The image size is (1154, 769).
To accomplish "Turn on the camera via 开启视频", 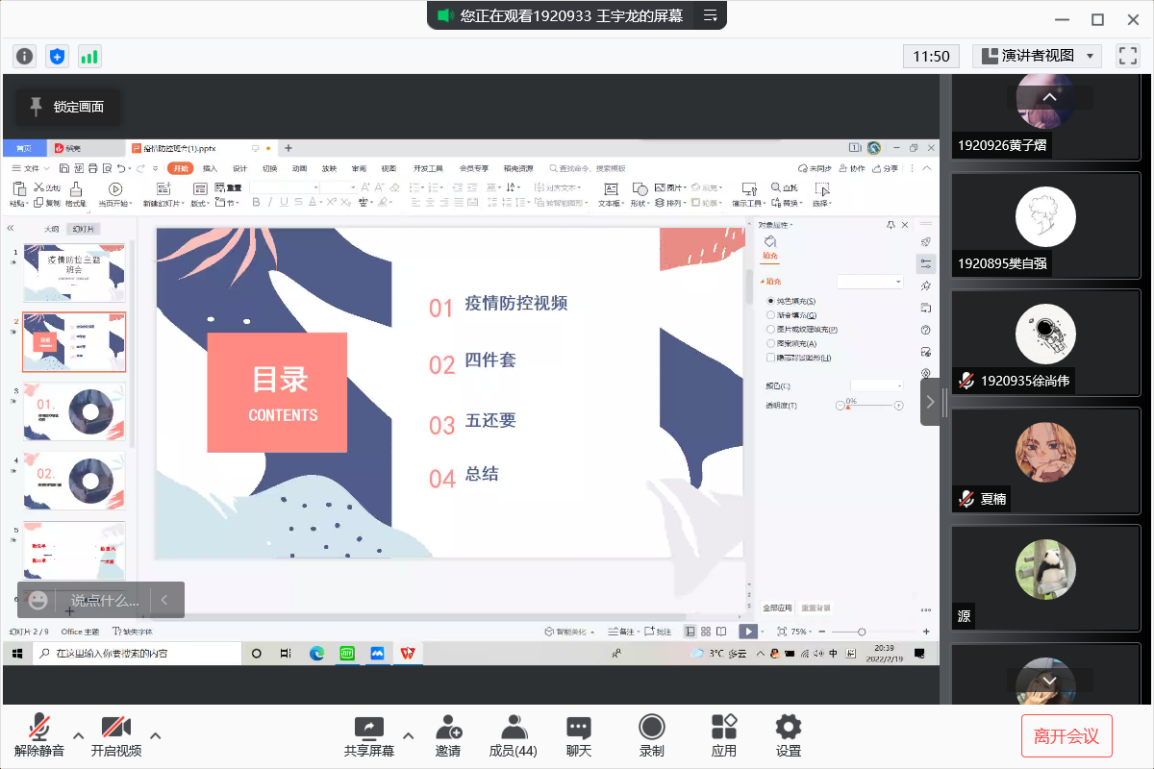I will (116, 736).
